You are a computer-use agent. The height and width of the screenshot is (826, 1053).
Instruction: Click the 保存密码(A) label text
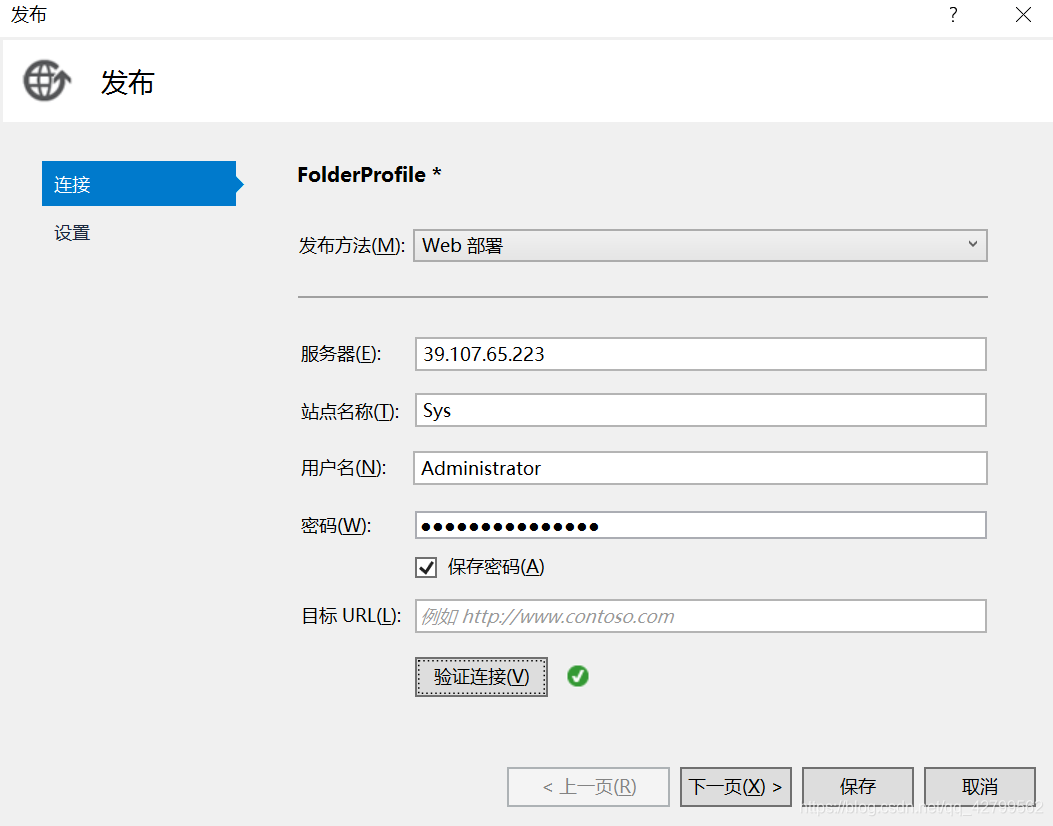(496, 567)
